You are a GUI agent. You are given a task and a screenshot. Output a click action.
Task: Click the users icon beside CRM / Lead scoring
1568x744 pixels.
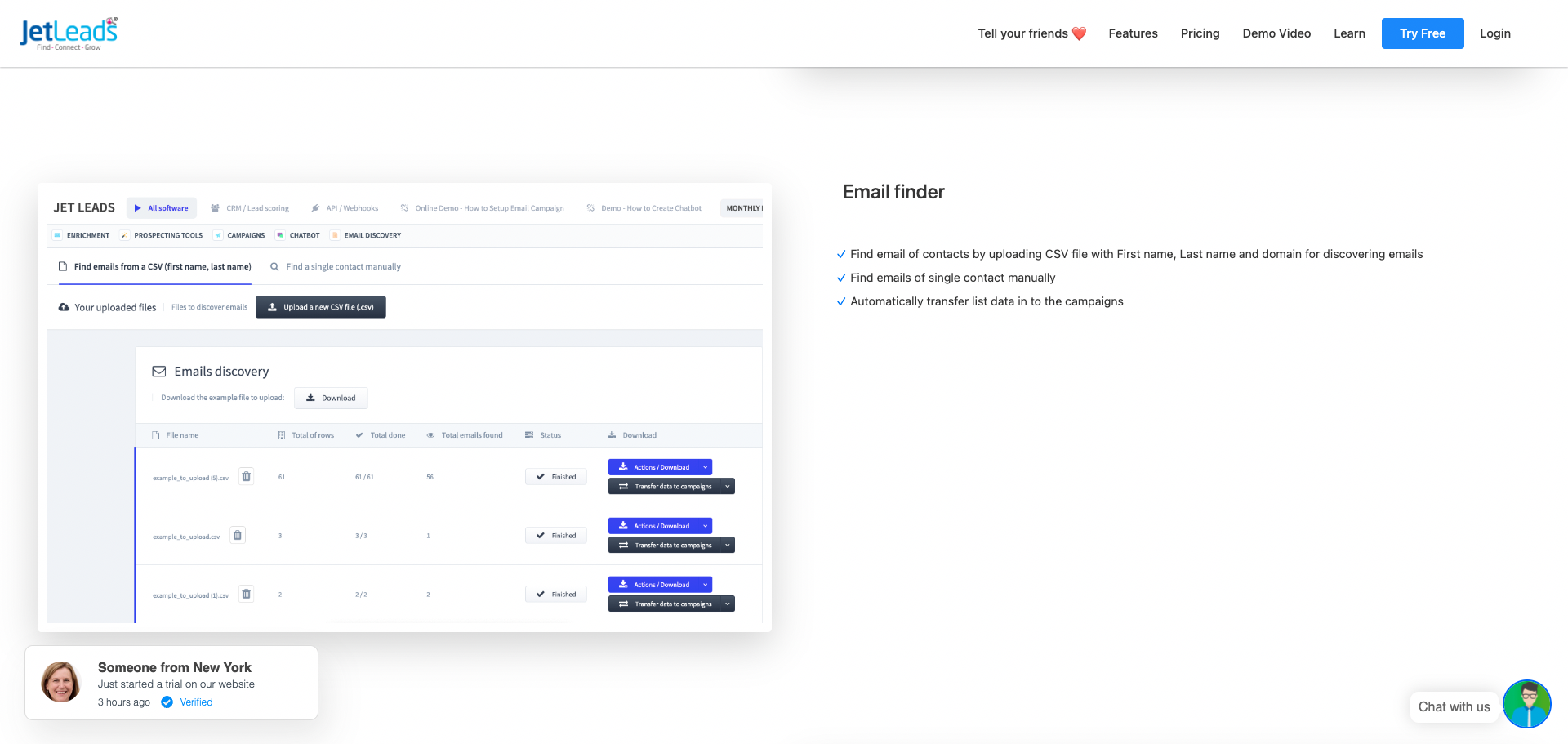(215, 208)
